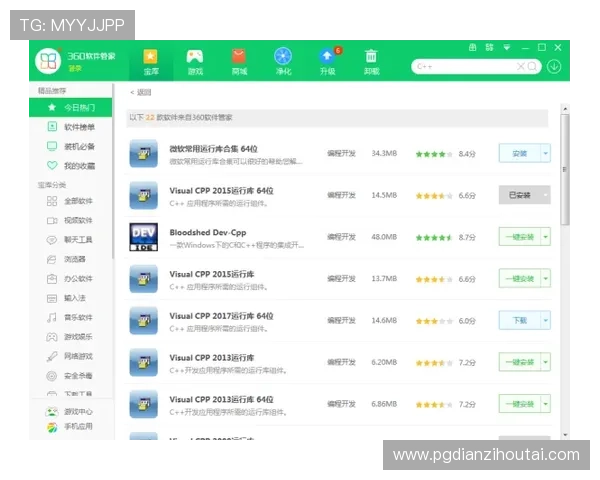The height and width of the screenshot is (480, 600).
Task: Click the Visual CPP 2015运行库 64位 app icon
Action: pos(143,195)
